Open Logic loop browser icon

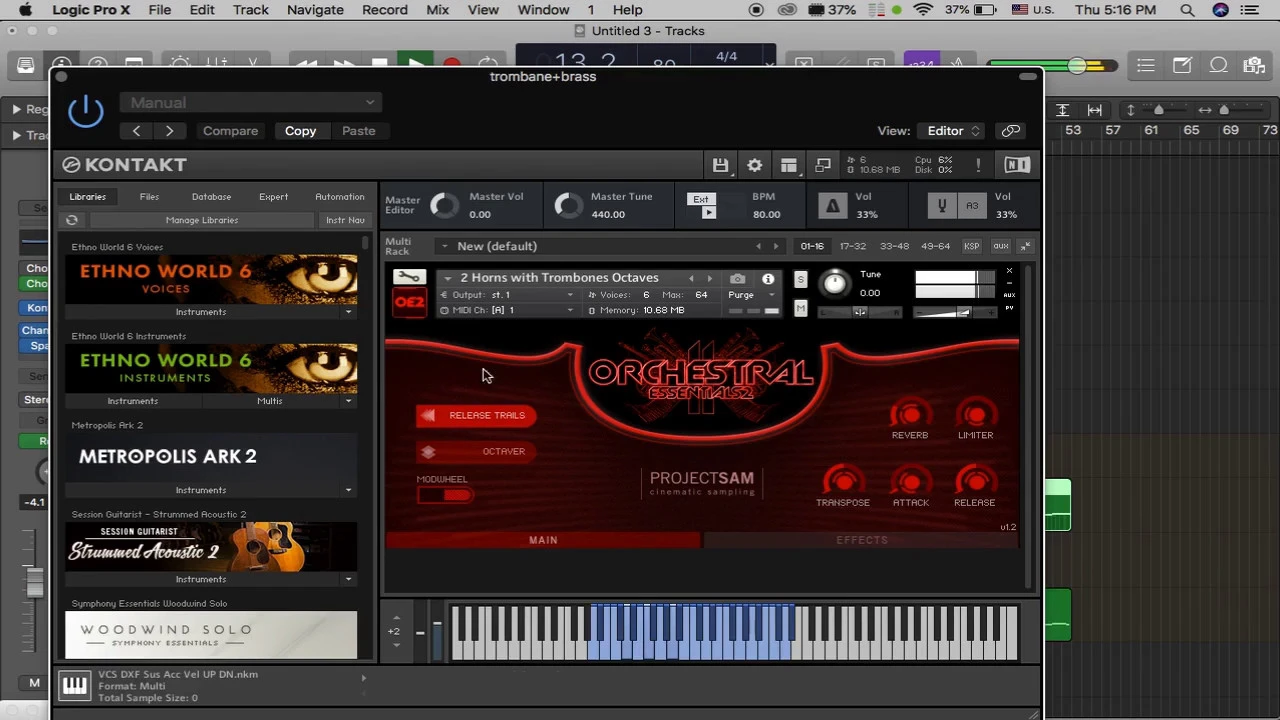1218,66
